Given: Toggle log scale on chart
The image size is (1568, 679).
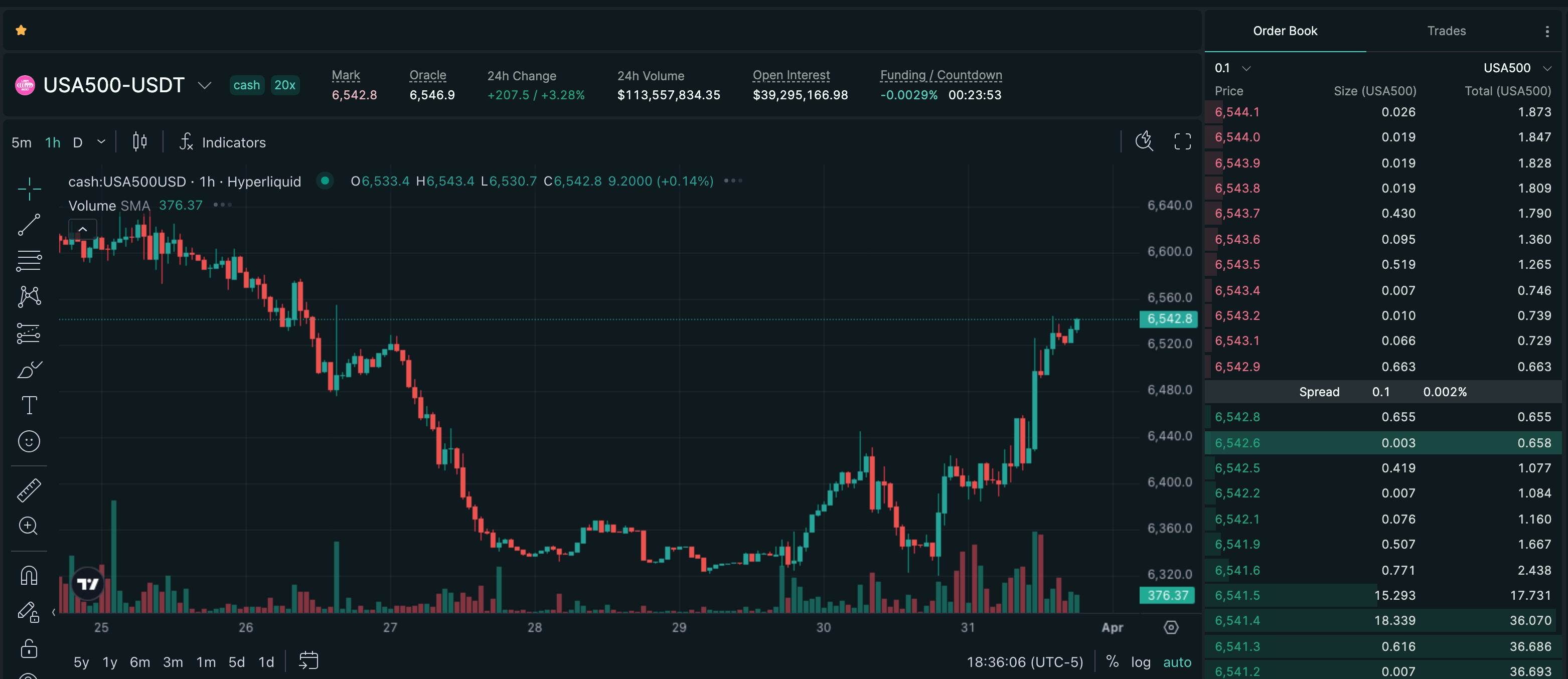Looking at the screenshot, I should point(1140,662).
